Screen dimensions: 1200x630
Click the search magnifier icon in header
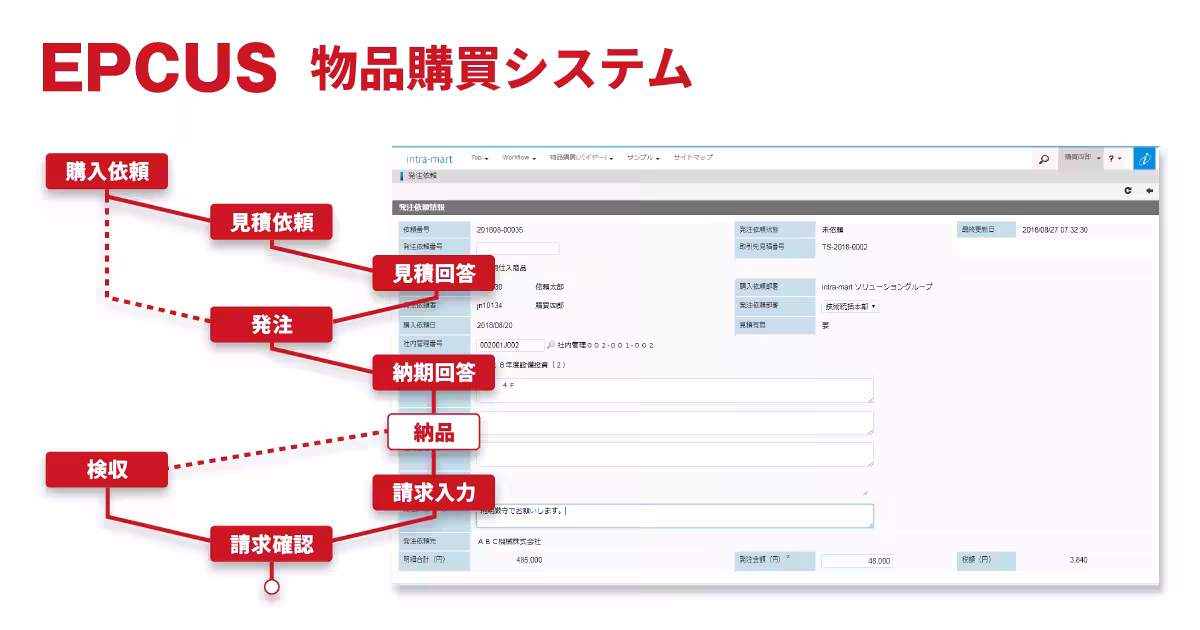(x=1043, y=159)
